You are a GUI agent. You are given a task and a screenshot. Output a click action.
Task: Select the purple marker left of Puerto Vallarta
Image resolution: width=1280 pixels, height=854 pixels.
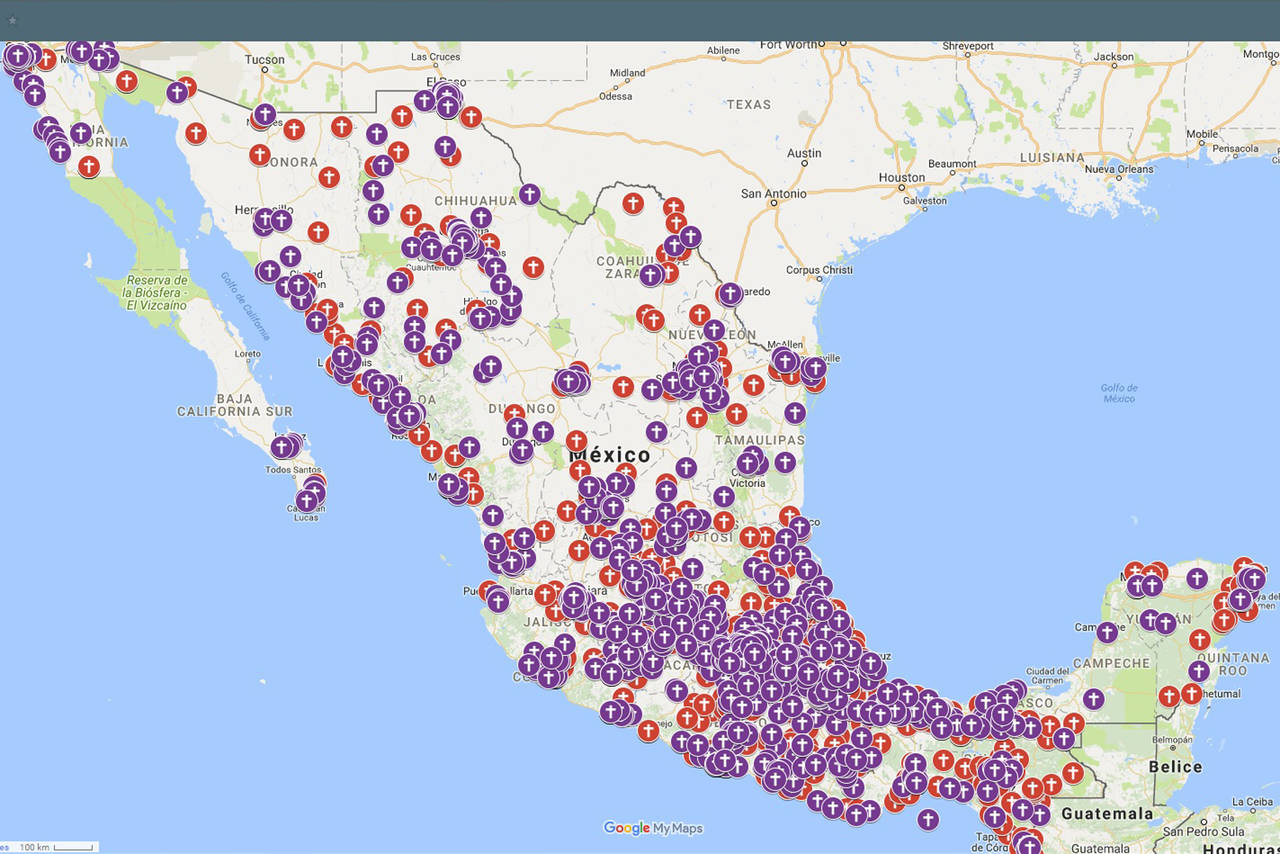498,600
